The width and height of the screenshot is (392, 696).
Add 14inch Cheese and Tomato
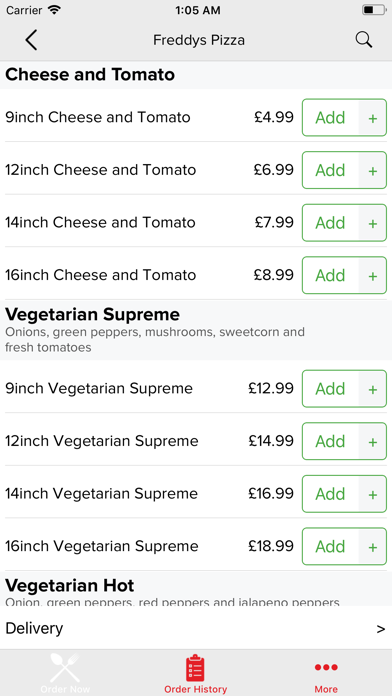pyautogui.click(x=330, y=223)
